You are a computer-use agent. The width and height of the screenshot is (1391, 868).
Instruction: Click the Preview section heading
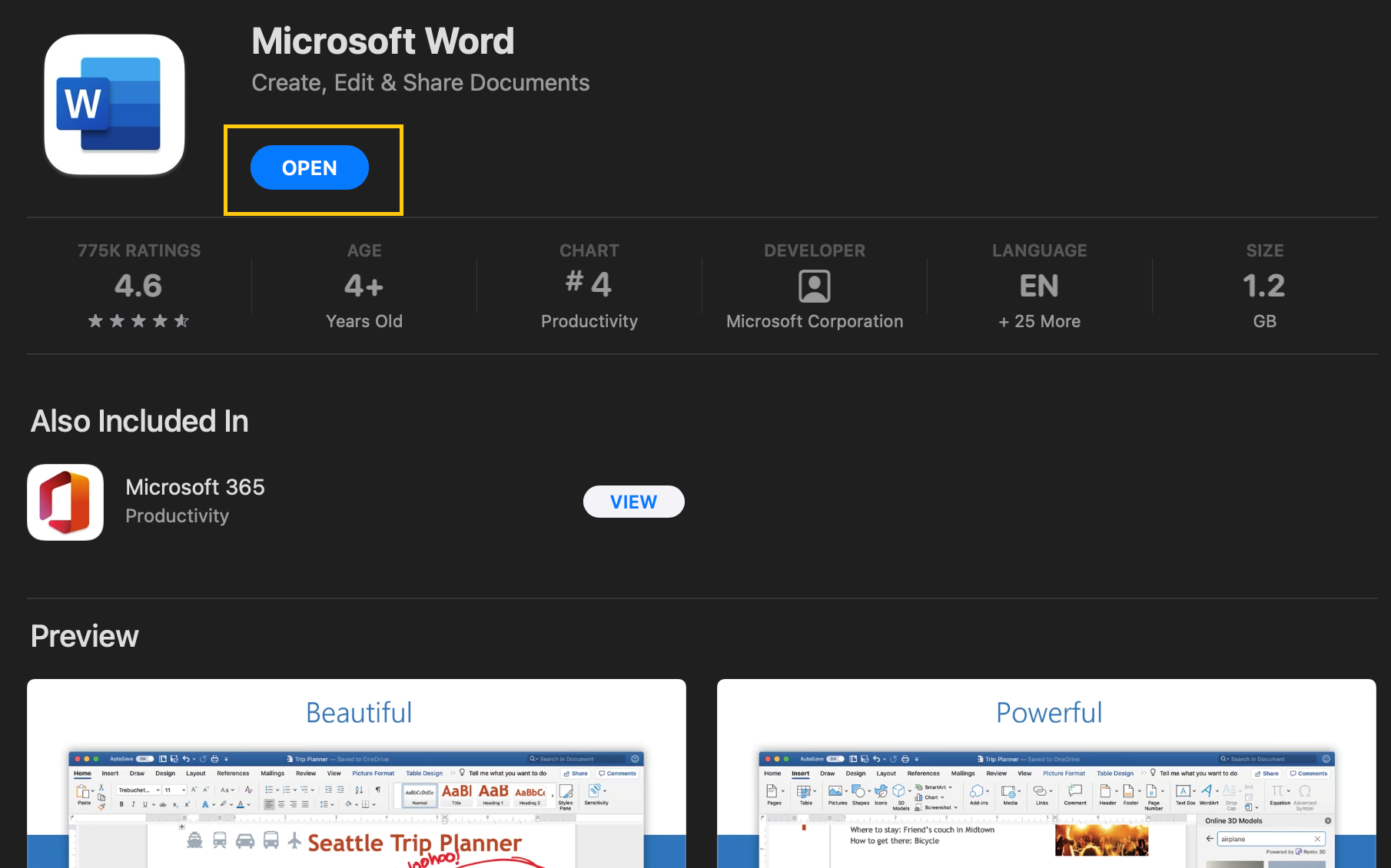pos(85,636)
